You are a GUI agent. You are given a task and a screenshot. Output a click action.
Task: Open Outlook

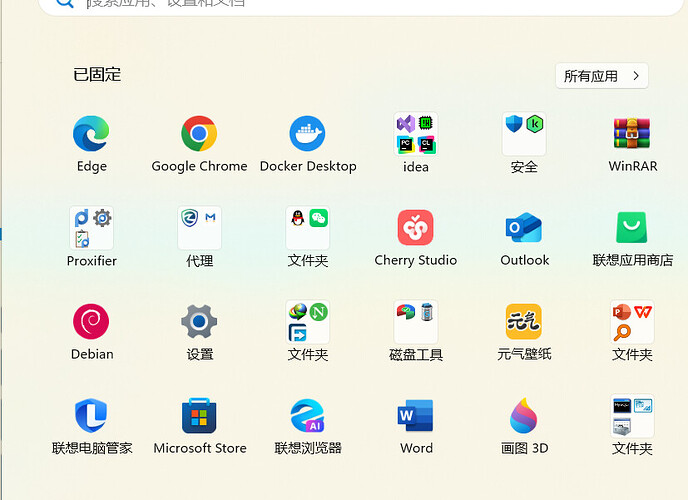(x=524, y=228)
